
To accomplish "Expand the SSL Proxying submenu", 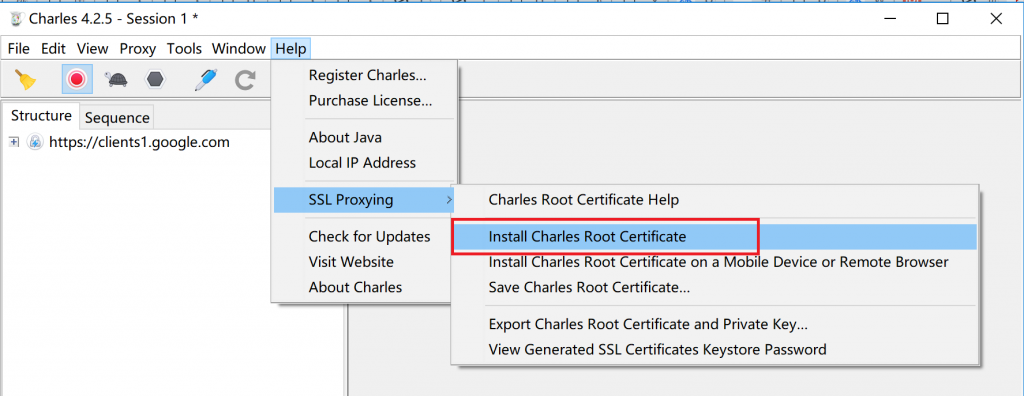I will pyautogui.click(x=364, y=200).
